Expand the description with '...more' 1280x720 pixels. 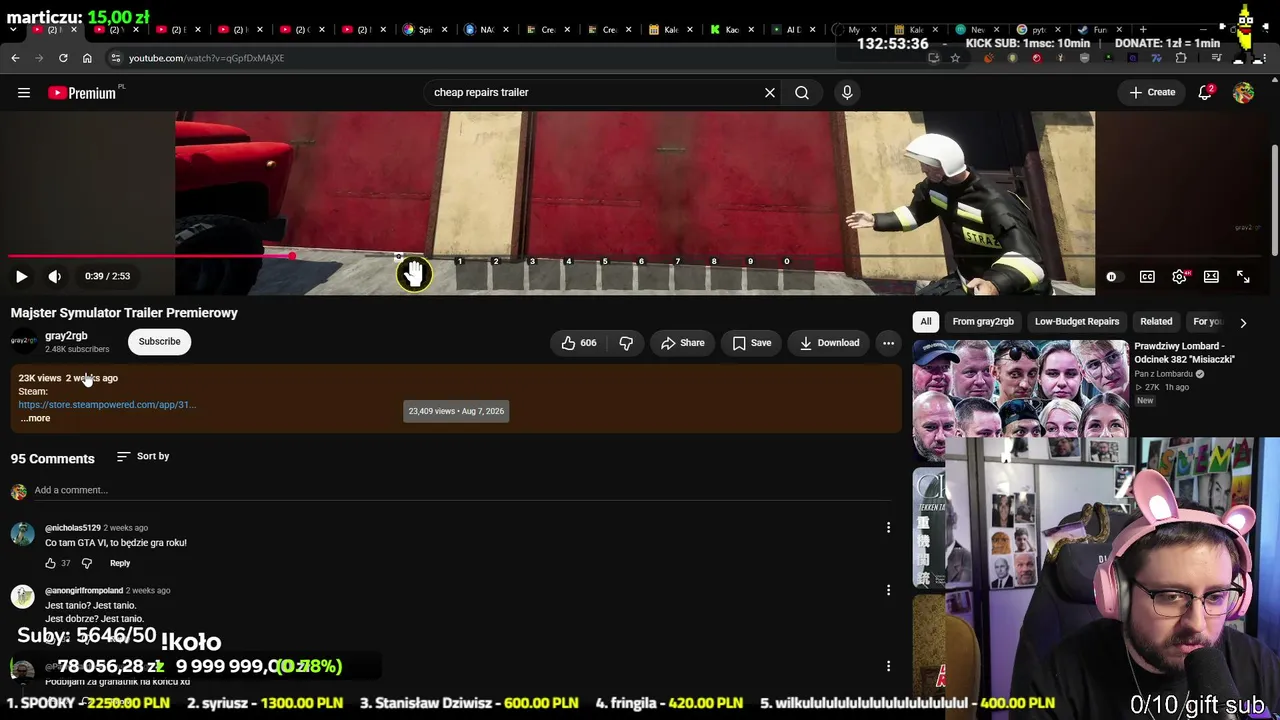point(35,418)
